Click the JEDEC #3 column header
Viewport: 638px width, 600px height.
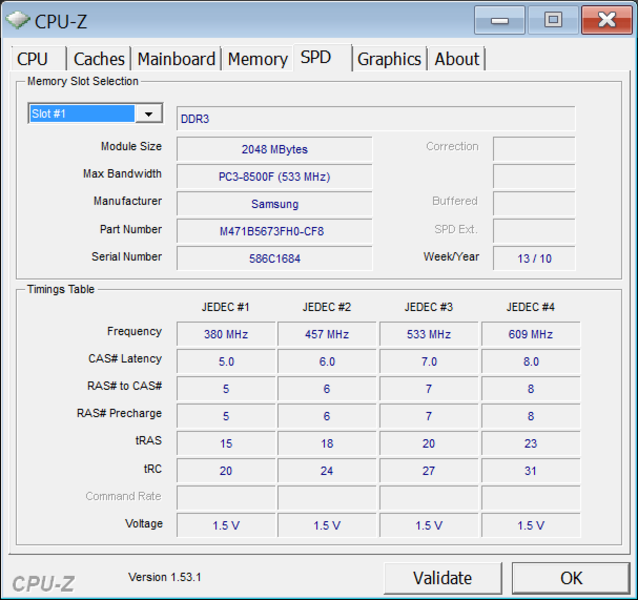tap(428, 307)
